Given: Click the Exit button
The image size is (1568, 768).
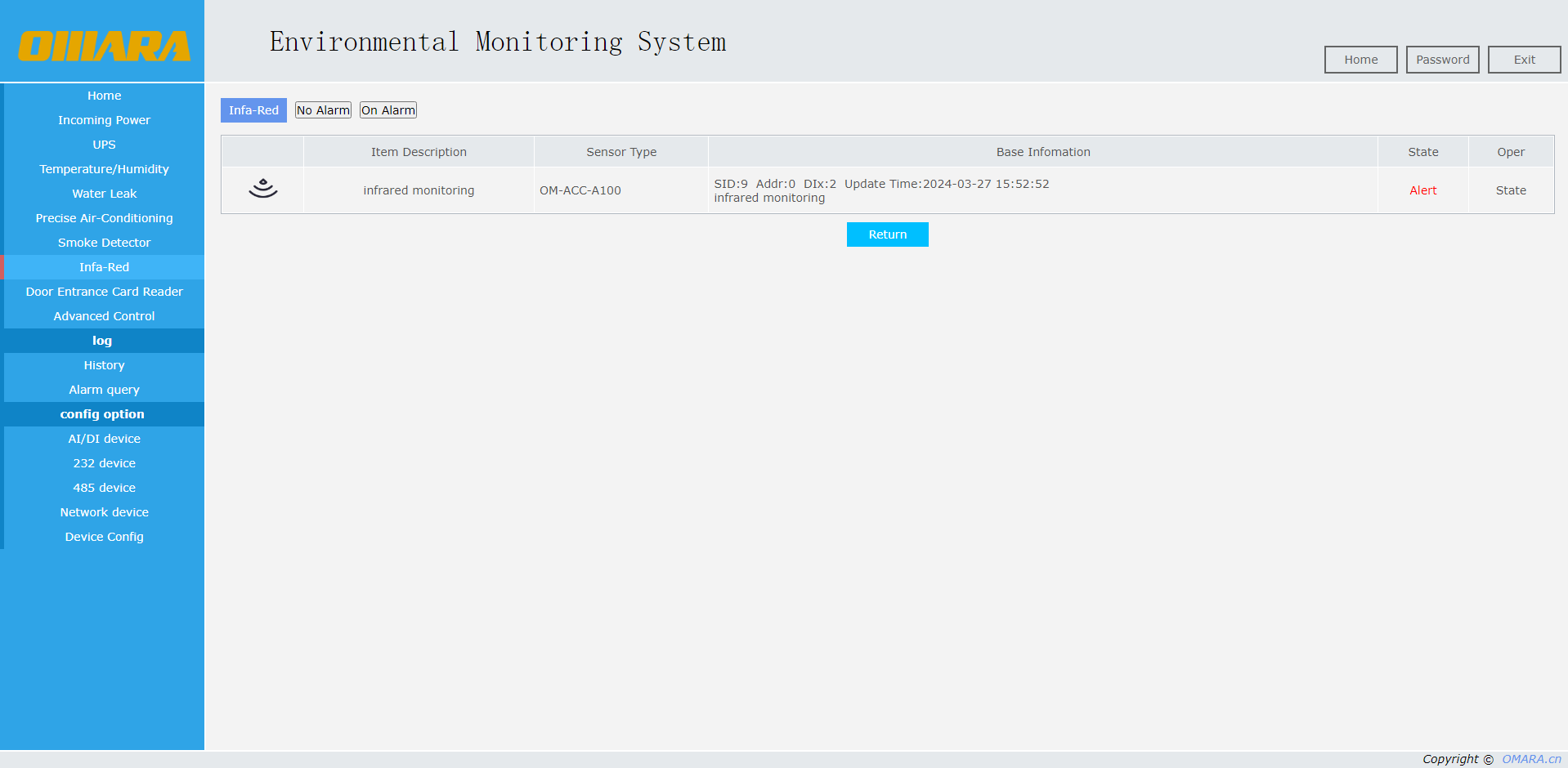Looking at the screenshot, I should point(1524,60).
